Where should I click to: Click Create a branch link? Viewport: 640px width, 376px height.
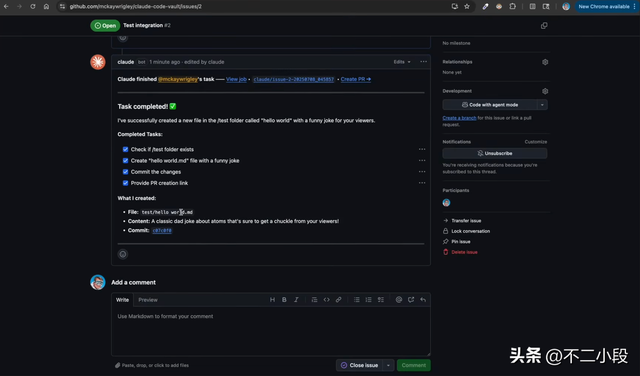(x=459, y=118)
